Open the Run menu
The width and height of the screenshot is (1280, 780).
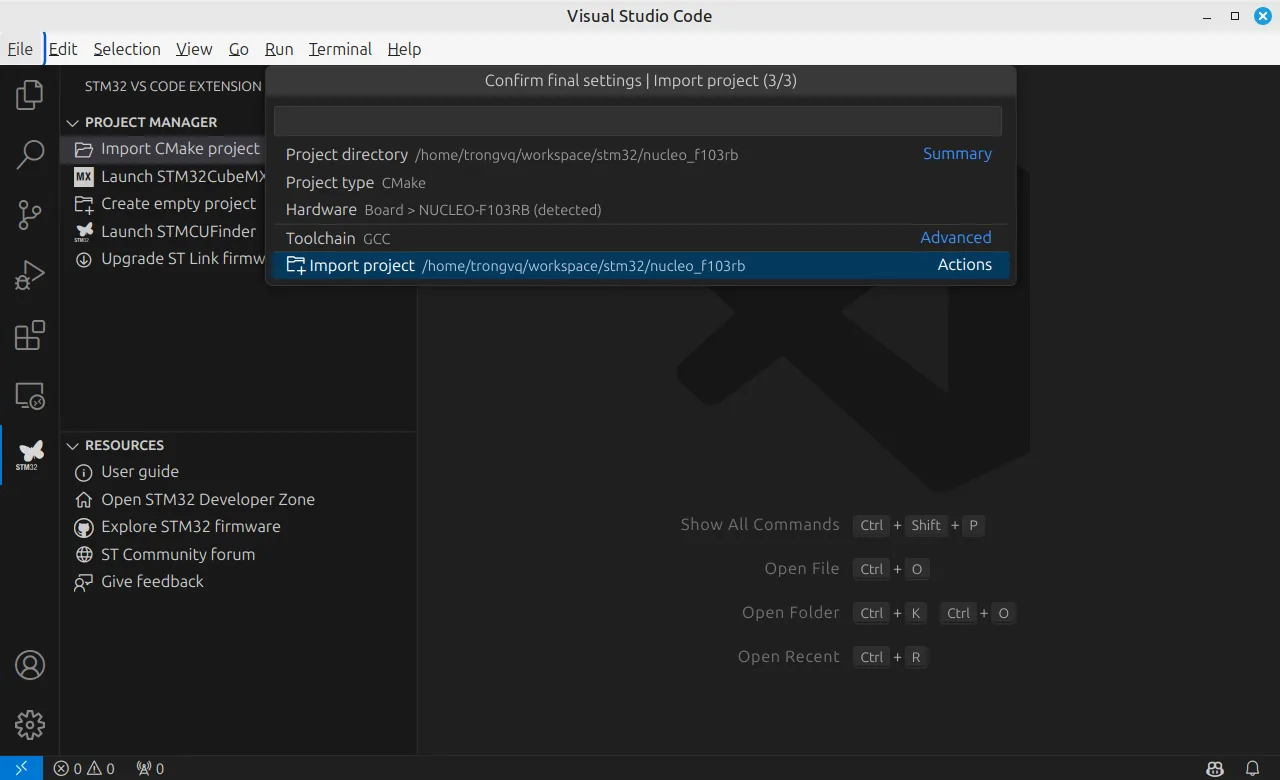tap(279, 49)
